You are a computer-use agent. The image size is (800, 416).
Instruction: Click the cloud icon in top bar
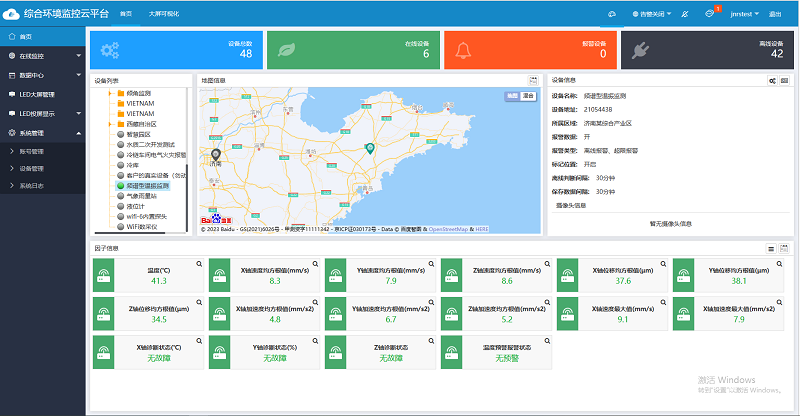point(612,14)
